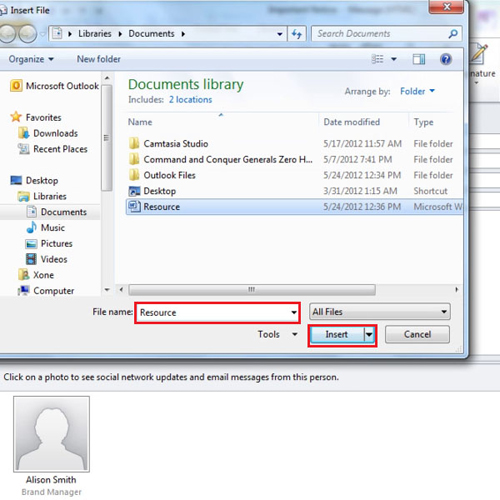Select the Camtasia Studio folder name
This screenshot has width=500, height=500.
point(176,144)
